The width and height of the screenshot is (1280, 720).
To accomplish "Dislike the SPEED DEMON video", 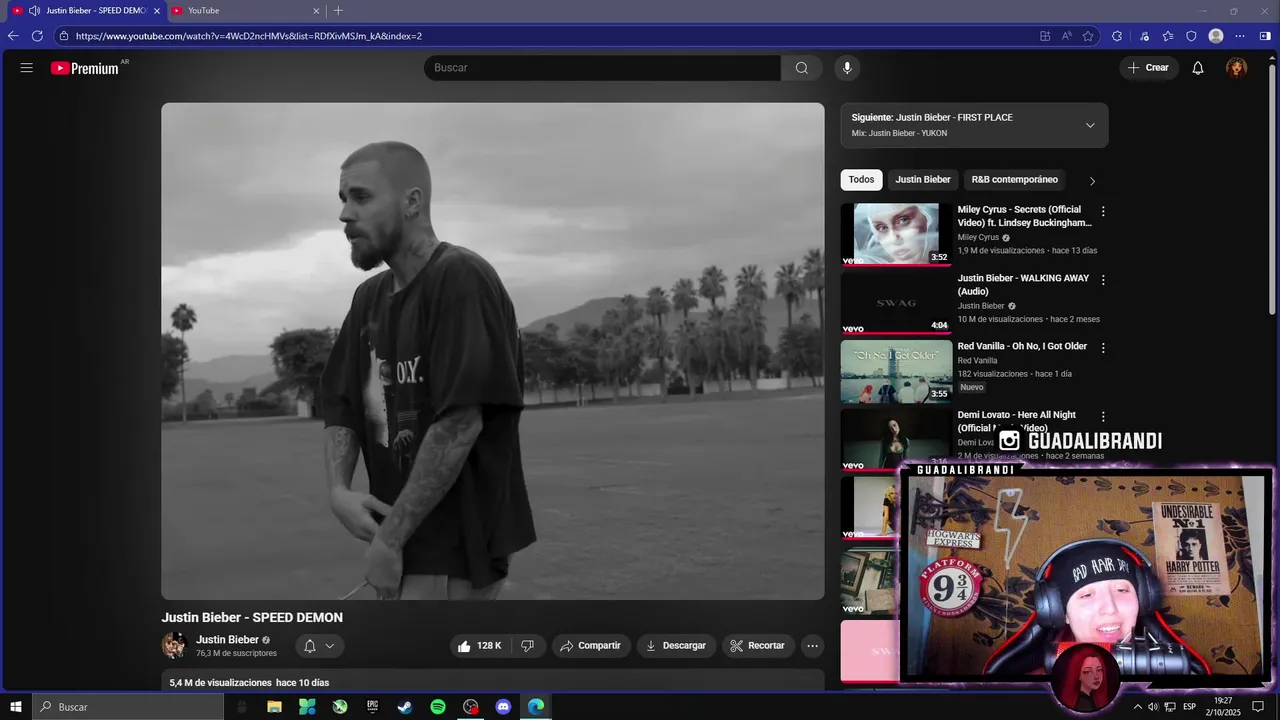I will [x=527, y=646].
